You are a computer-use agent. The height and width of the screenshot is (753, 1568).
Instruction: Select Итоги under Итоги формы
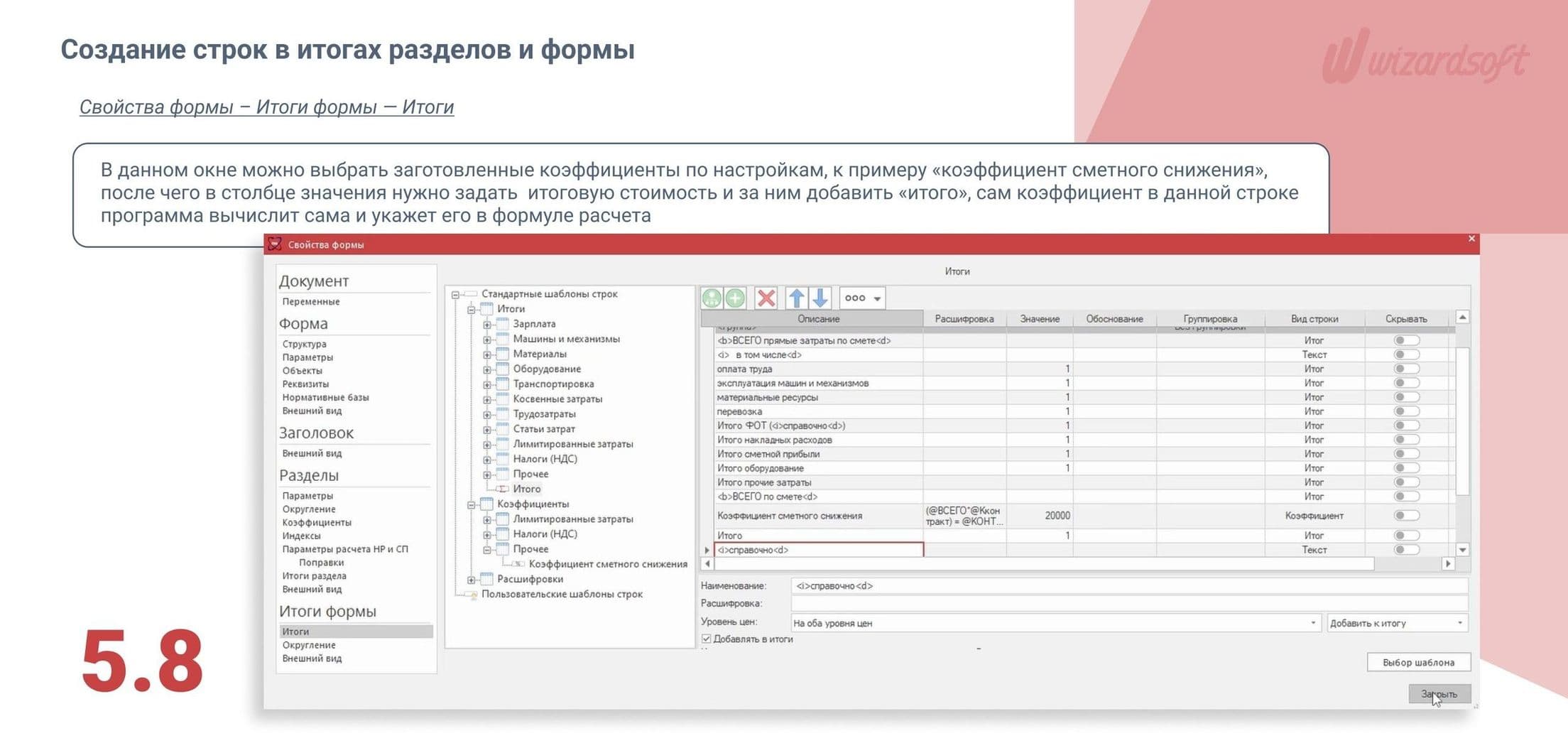pyautogui.click(x=356, y=632)
